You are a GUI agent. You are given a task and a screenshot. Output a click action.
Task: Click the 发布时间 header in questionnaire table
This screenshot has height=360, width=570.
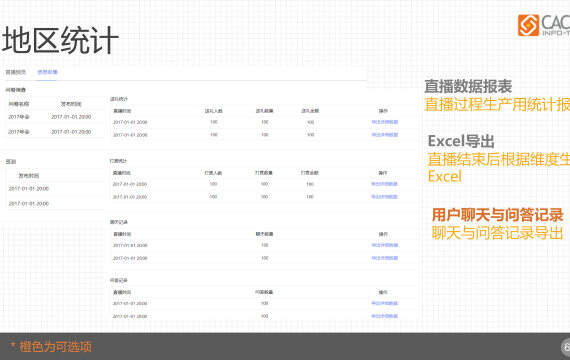(71, 104)
